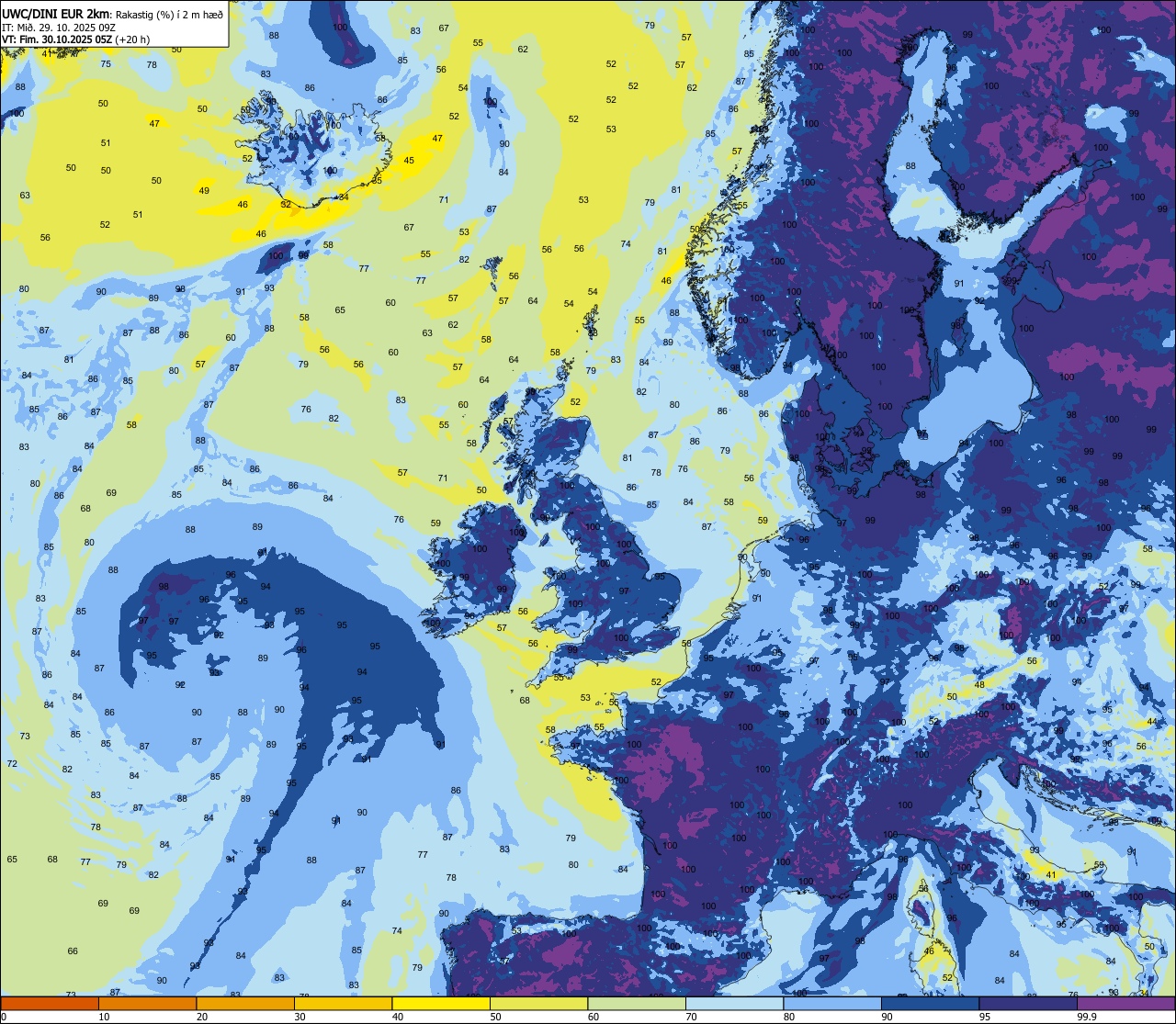
Task: Click the '45' humidity value east of Iceland
Action: click(x=409, y=161)
